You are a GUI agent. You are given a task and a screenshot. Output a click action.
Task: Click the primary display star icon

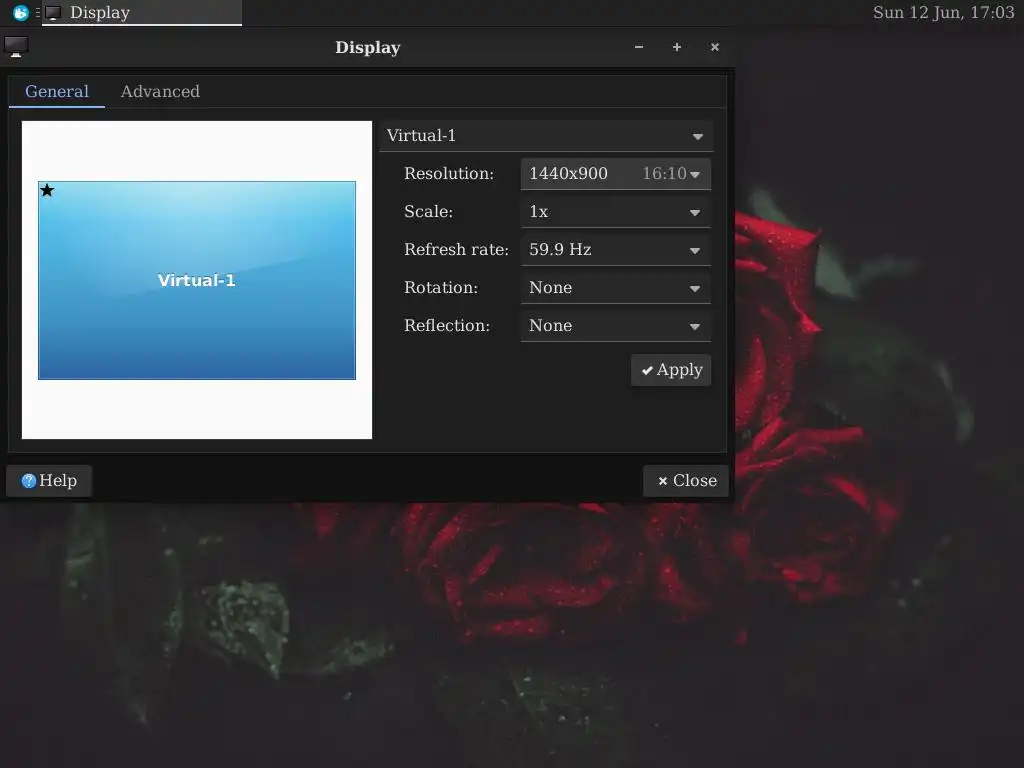47,190
